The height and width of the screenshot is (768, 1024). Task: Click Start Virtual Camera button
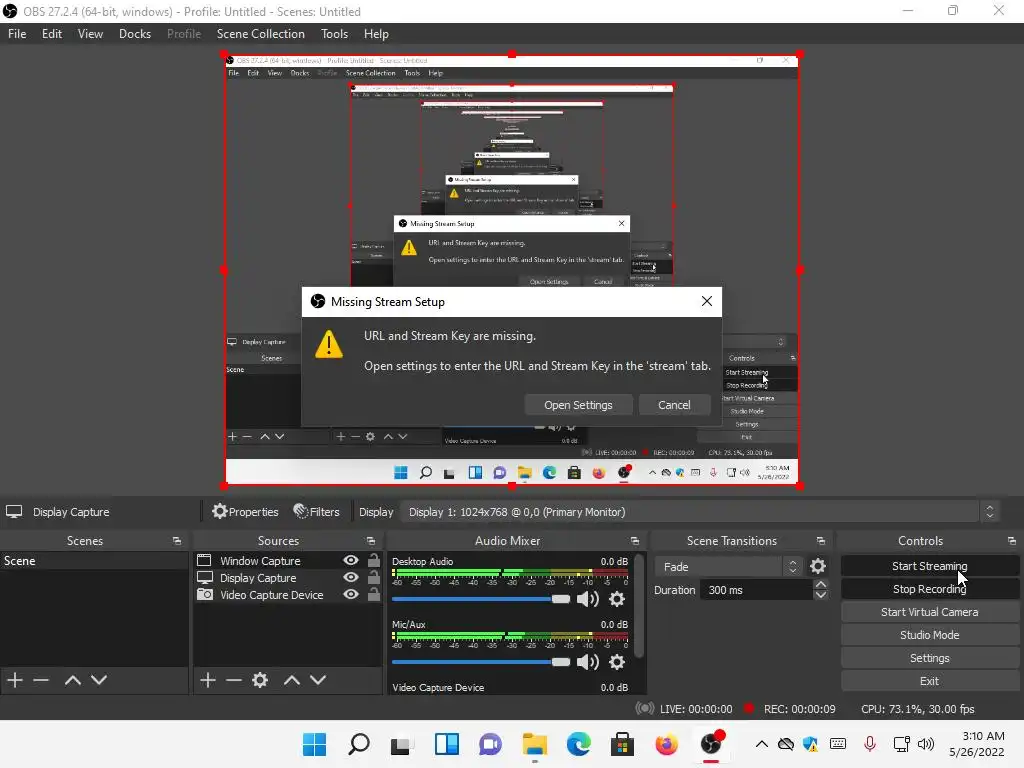pyautogui.click(x=929, y=612)
